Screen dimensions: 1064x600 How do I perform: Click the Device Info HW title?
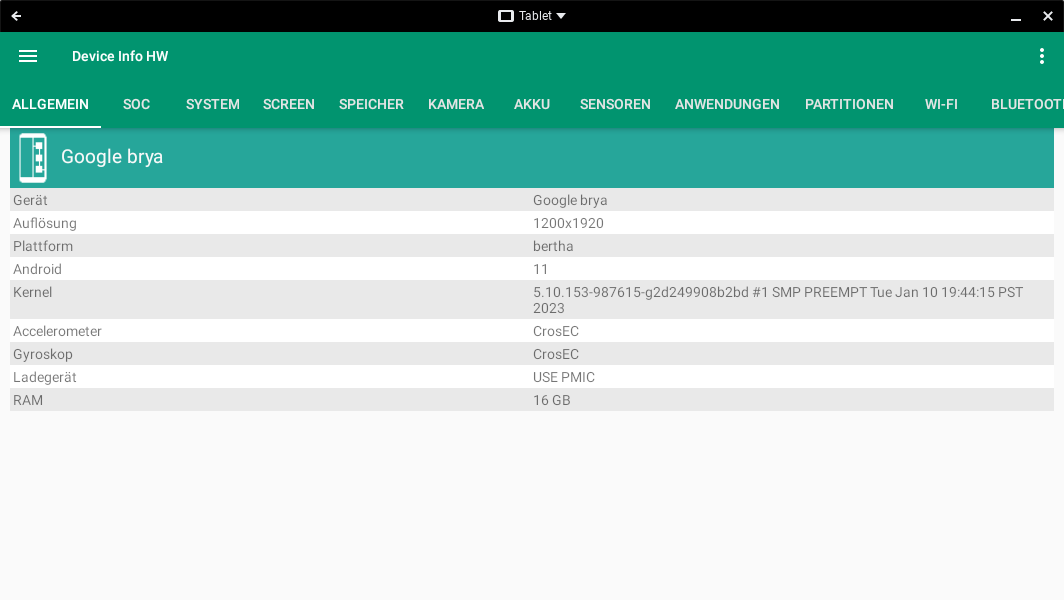[x=120, y=56]
